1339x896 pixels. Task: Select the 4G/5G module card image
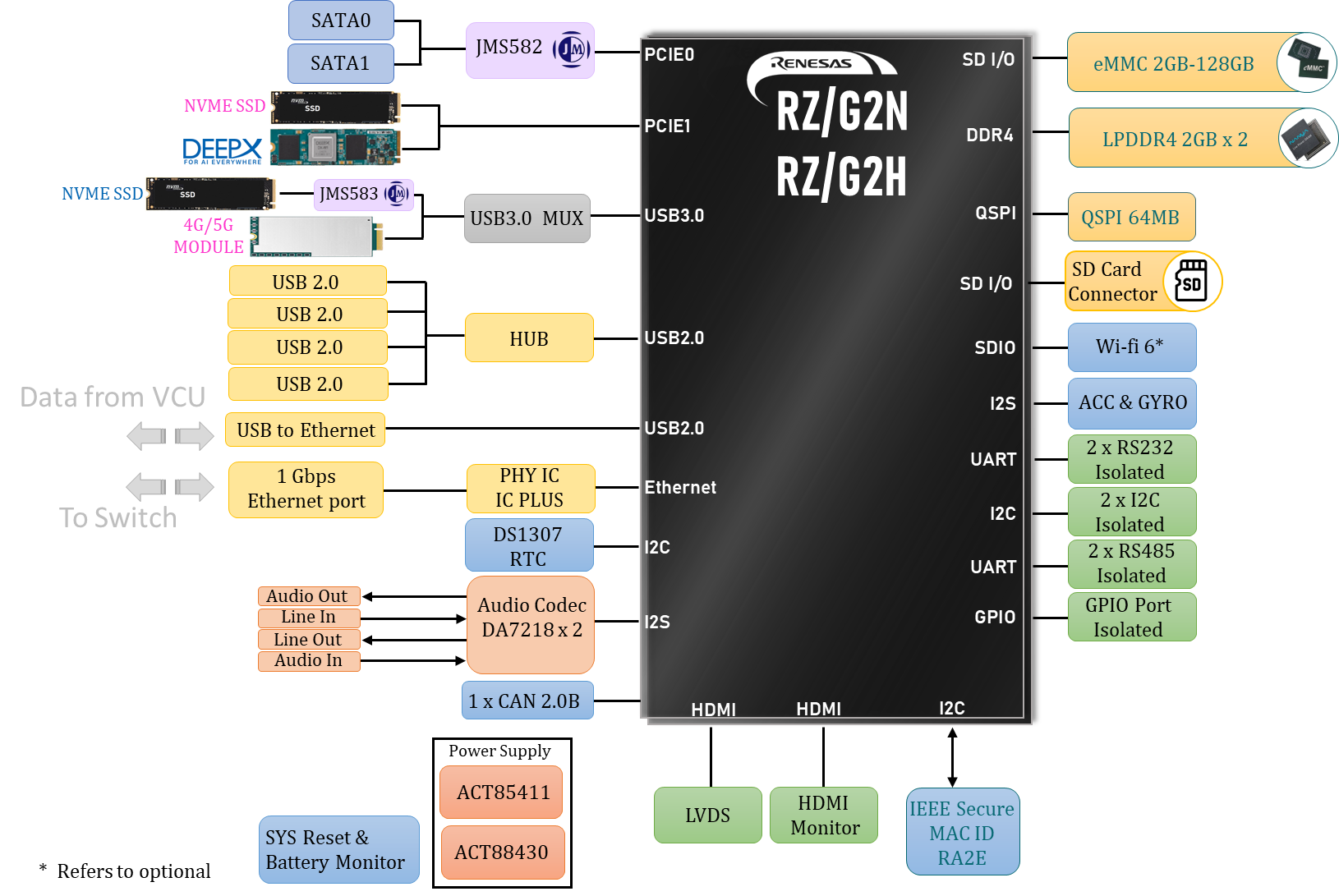316,237
